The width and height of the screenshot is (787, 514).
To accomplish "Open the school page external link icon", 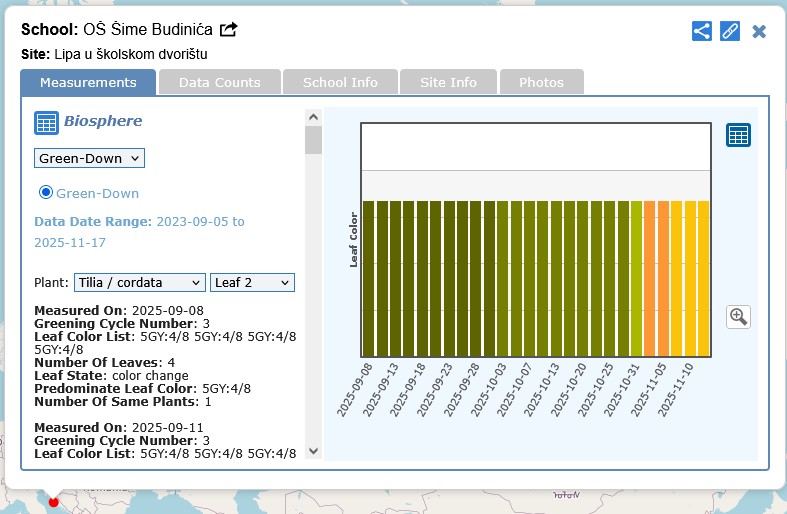I will click(229, 30).
